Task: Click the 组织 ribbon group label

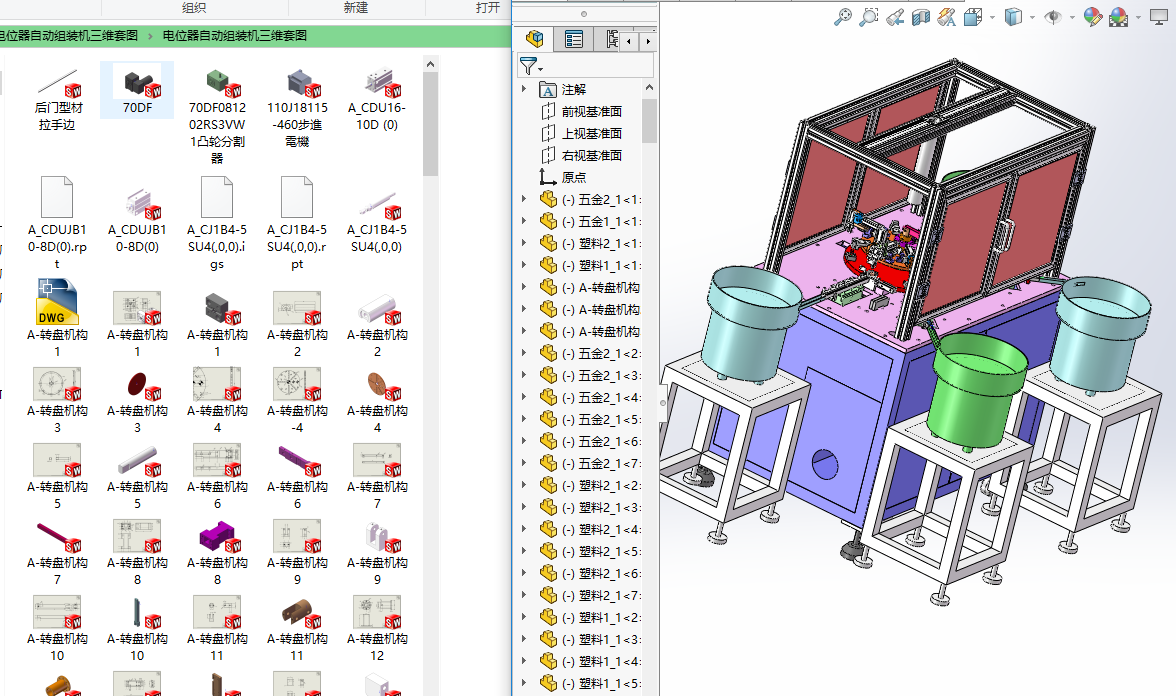Action: [x=194, y=8]
